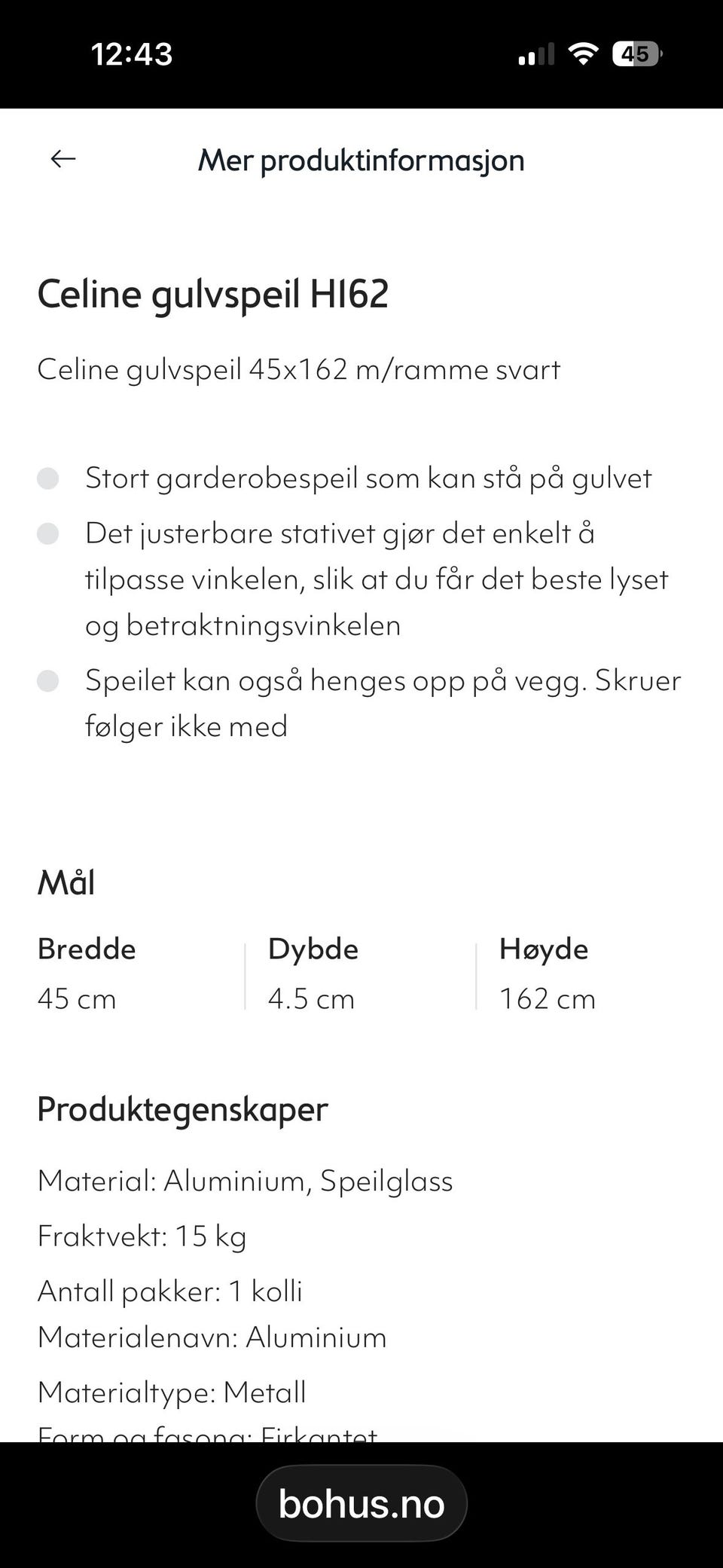This screenshot has height=1568, width=723.
Task: Tap the battery indicator showing 45
Action: (x=636, y=53)
